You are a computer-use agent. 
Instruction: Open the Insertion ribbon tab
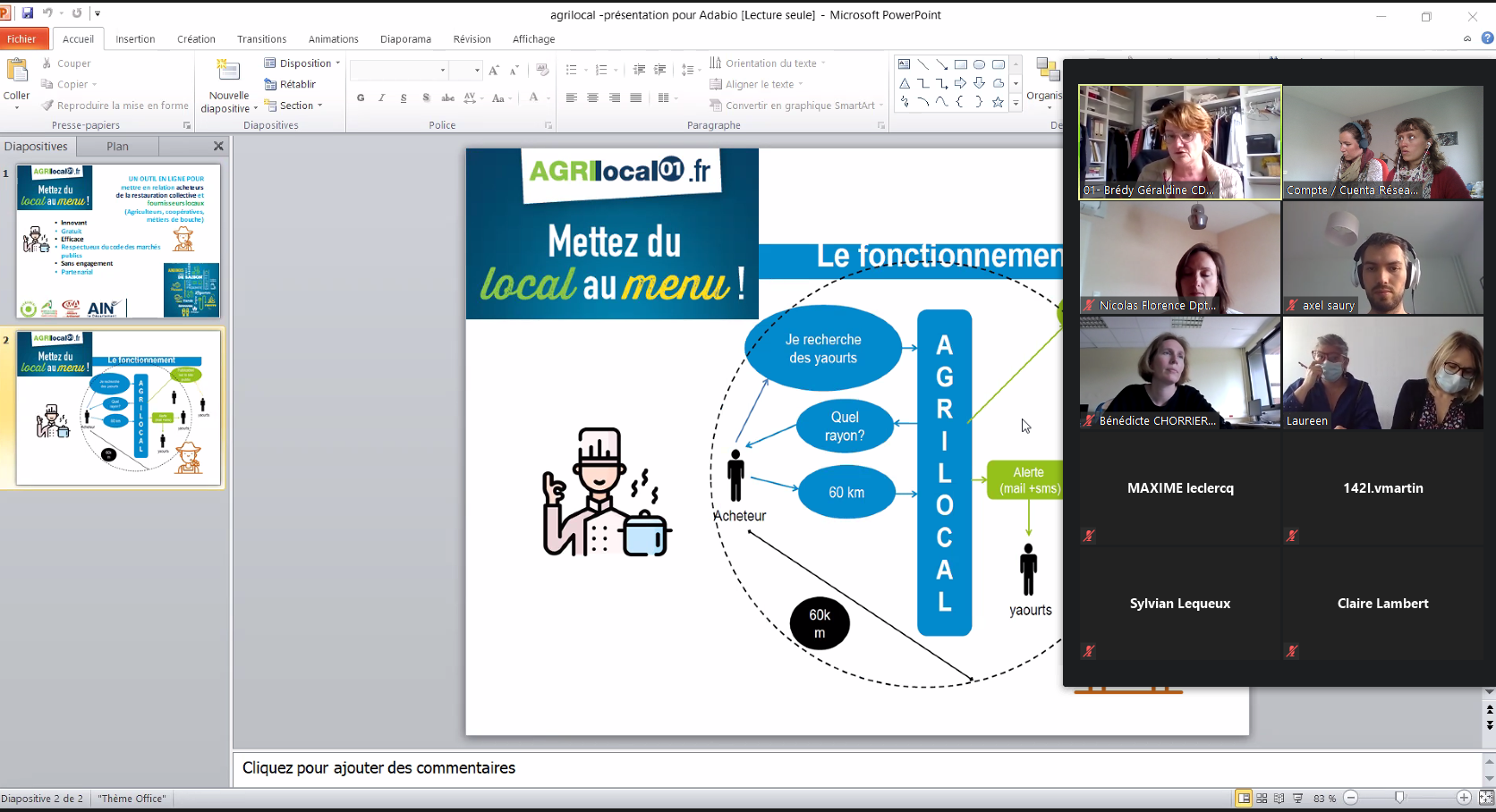[x=135, y=39]
